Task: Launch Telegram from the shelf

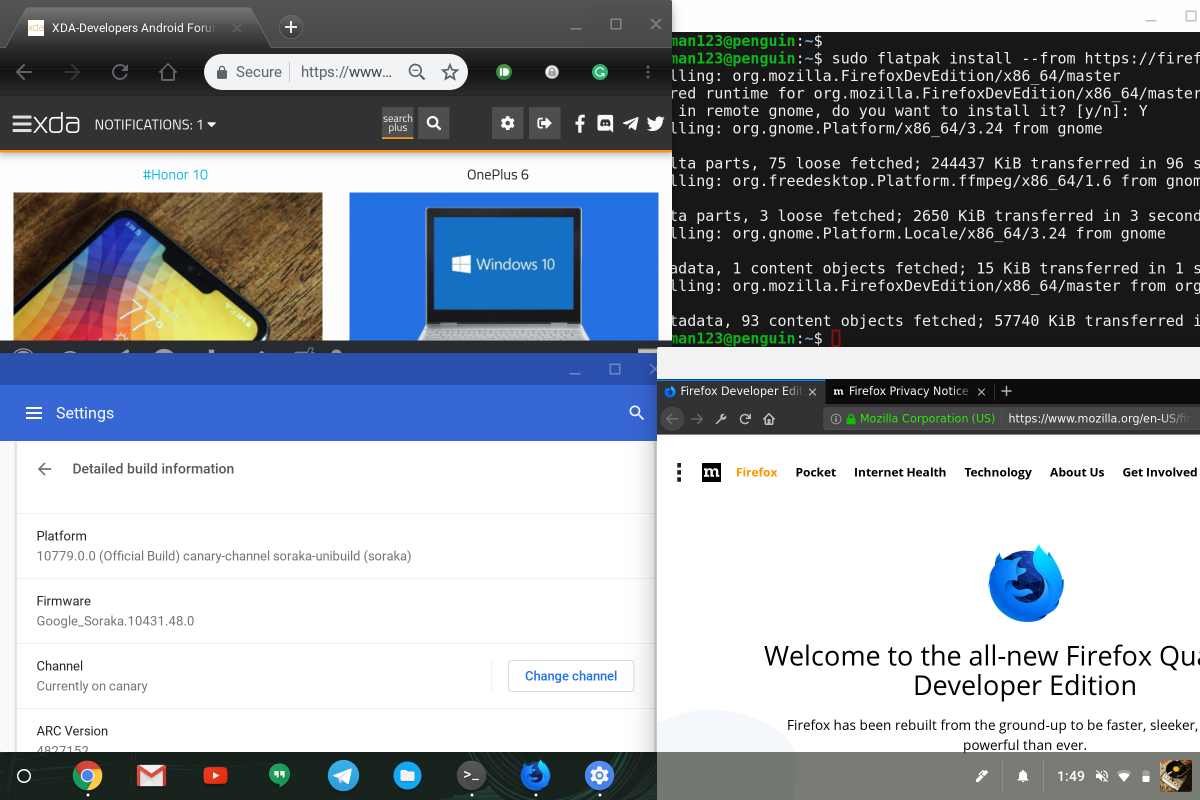Action: tap(343, 775)
